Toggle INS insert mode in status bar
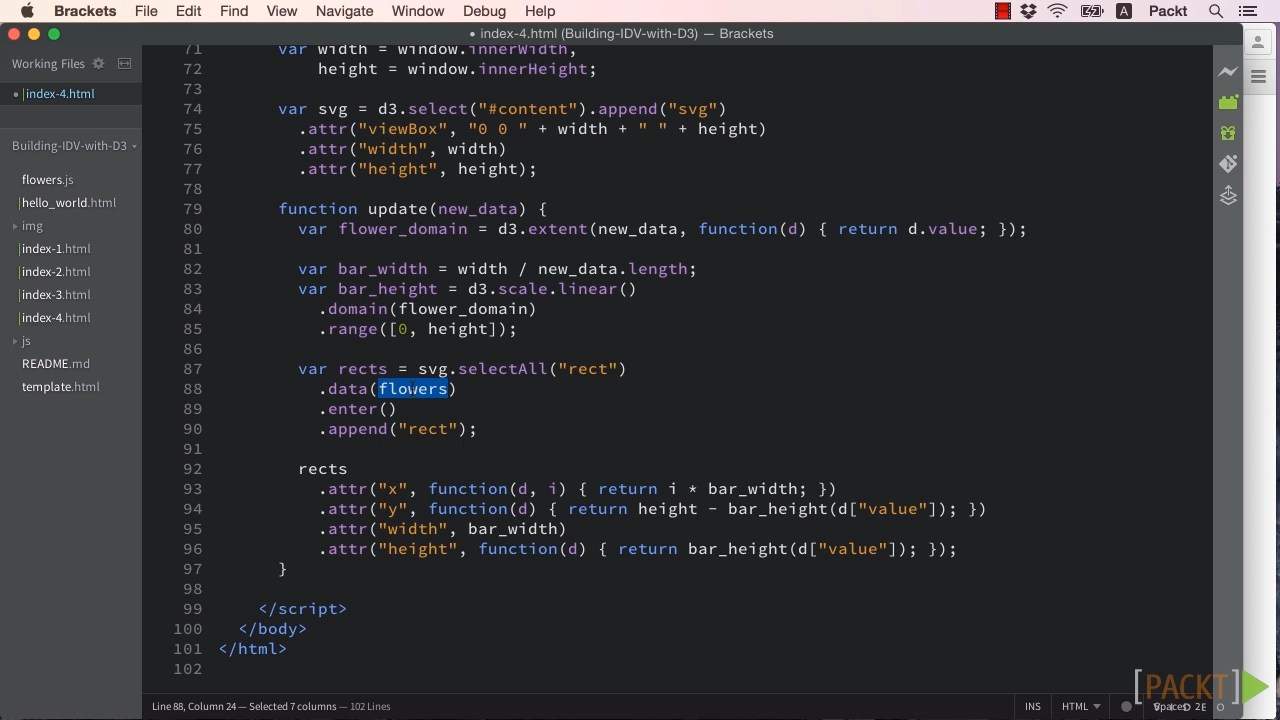 1032,706
